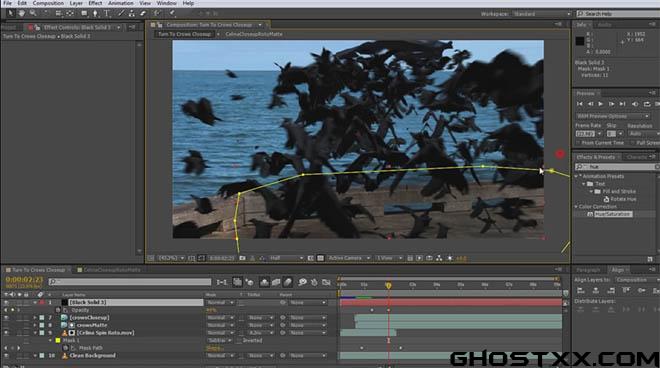
Task: Check the Inverted box for Mask 1
Action: pyautogui.click(x=239, y=341)
